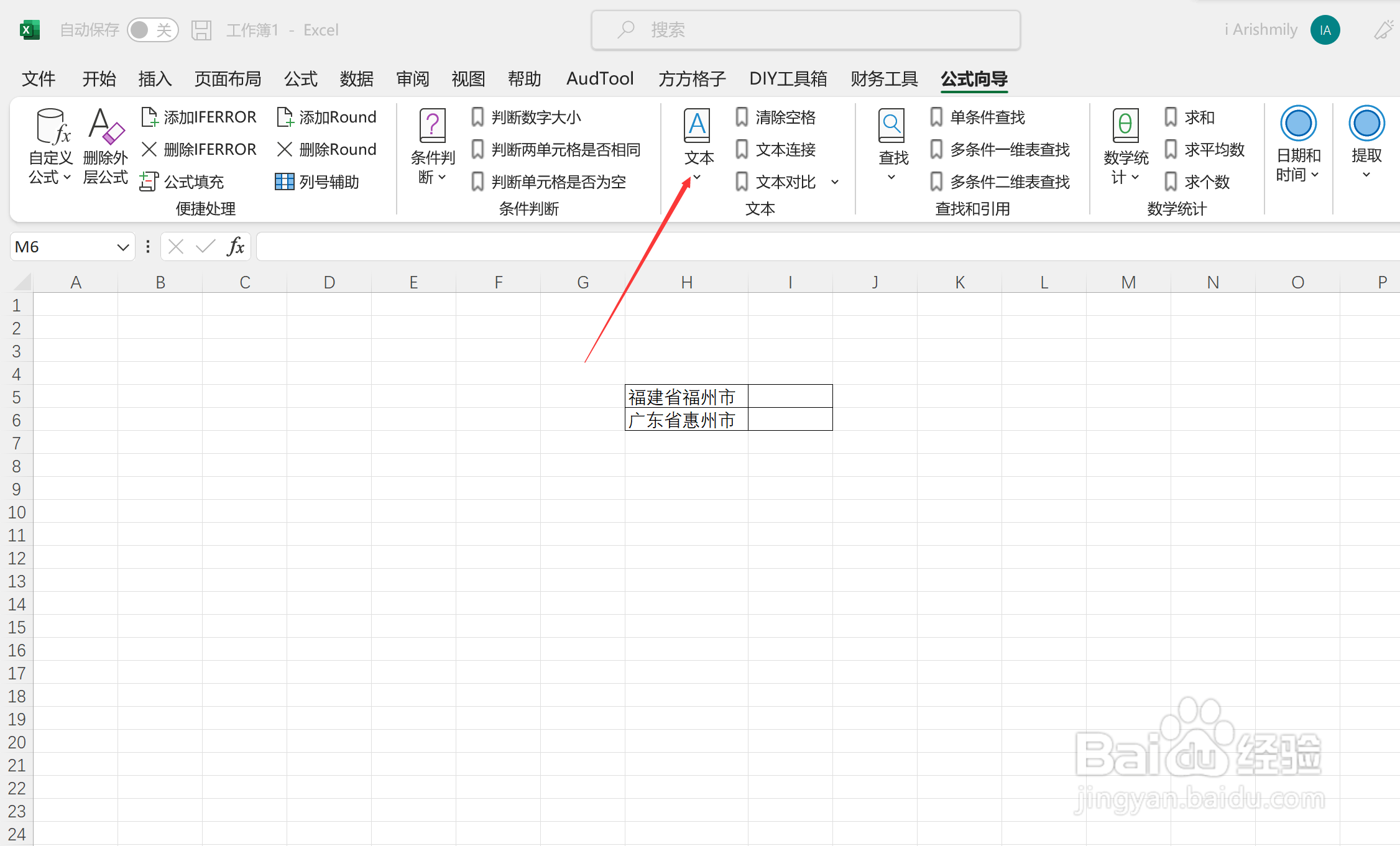Click the pen icon in title bar
The image size is (1400, 846).
1384,30
